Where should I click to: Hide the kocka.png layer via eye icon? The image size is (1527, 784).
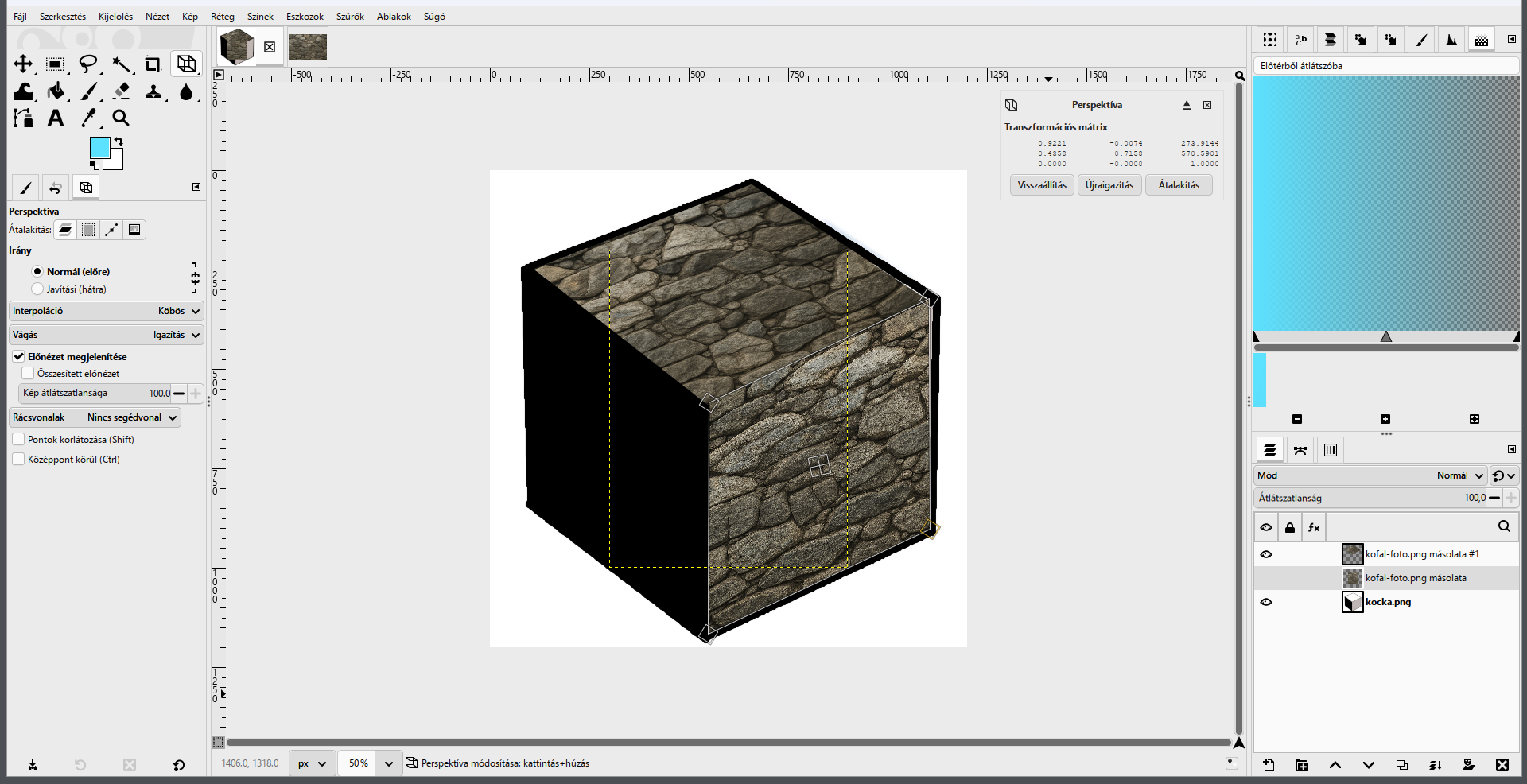pyautogui.click(x=1266, y=602)
